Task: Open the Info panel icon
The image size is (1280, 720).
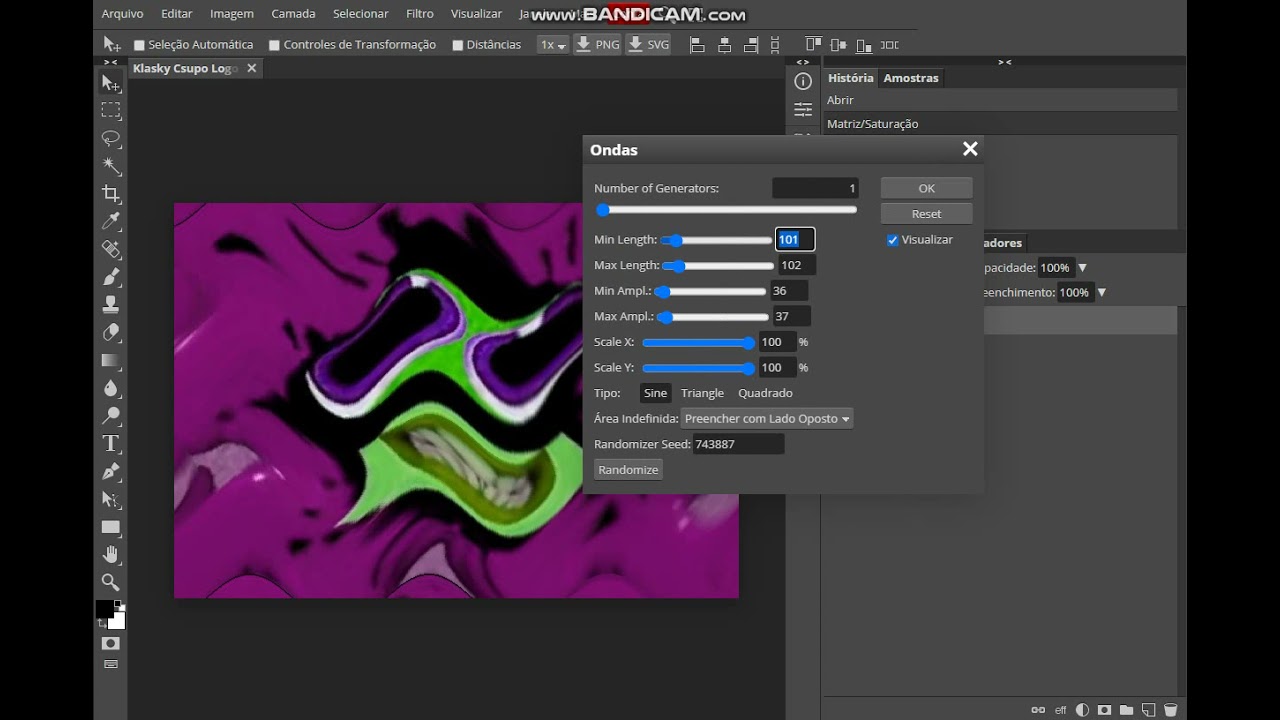Action: pyautogui.click(x=802, y=82)
